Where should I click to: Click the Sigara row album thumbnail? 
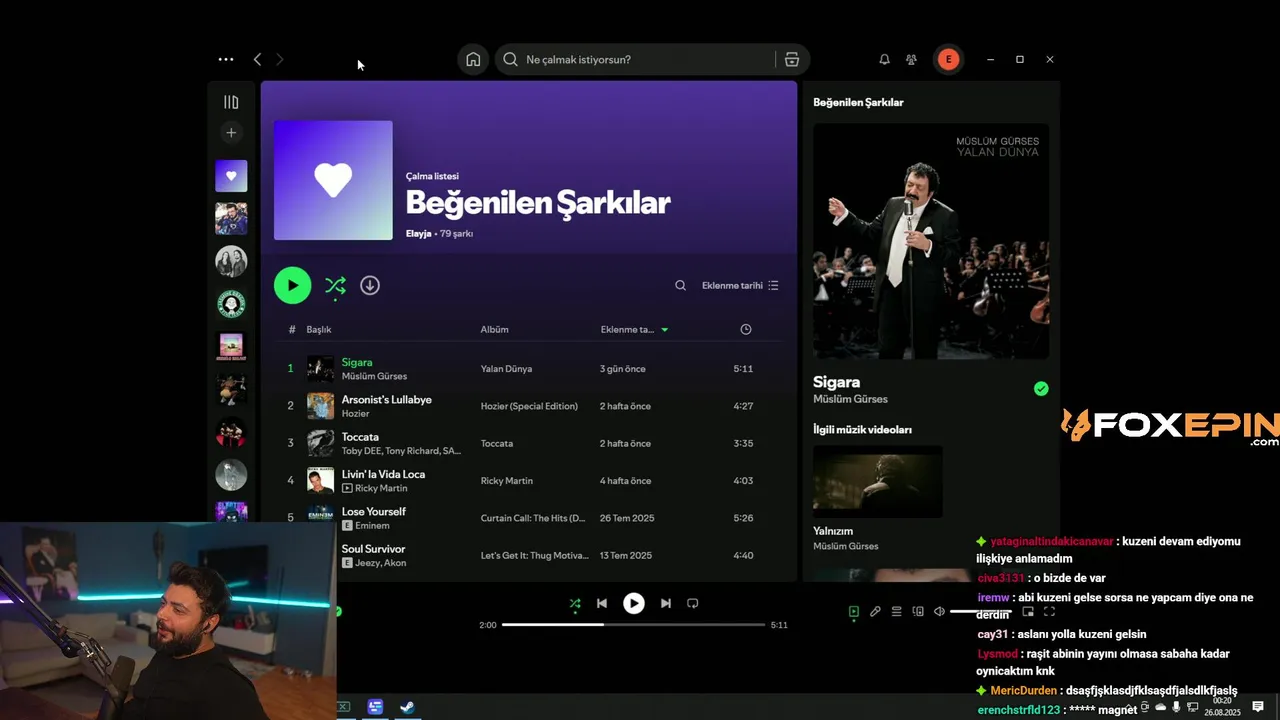tap(320, 368)
